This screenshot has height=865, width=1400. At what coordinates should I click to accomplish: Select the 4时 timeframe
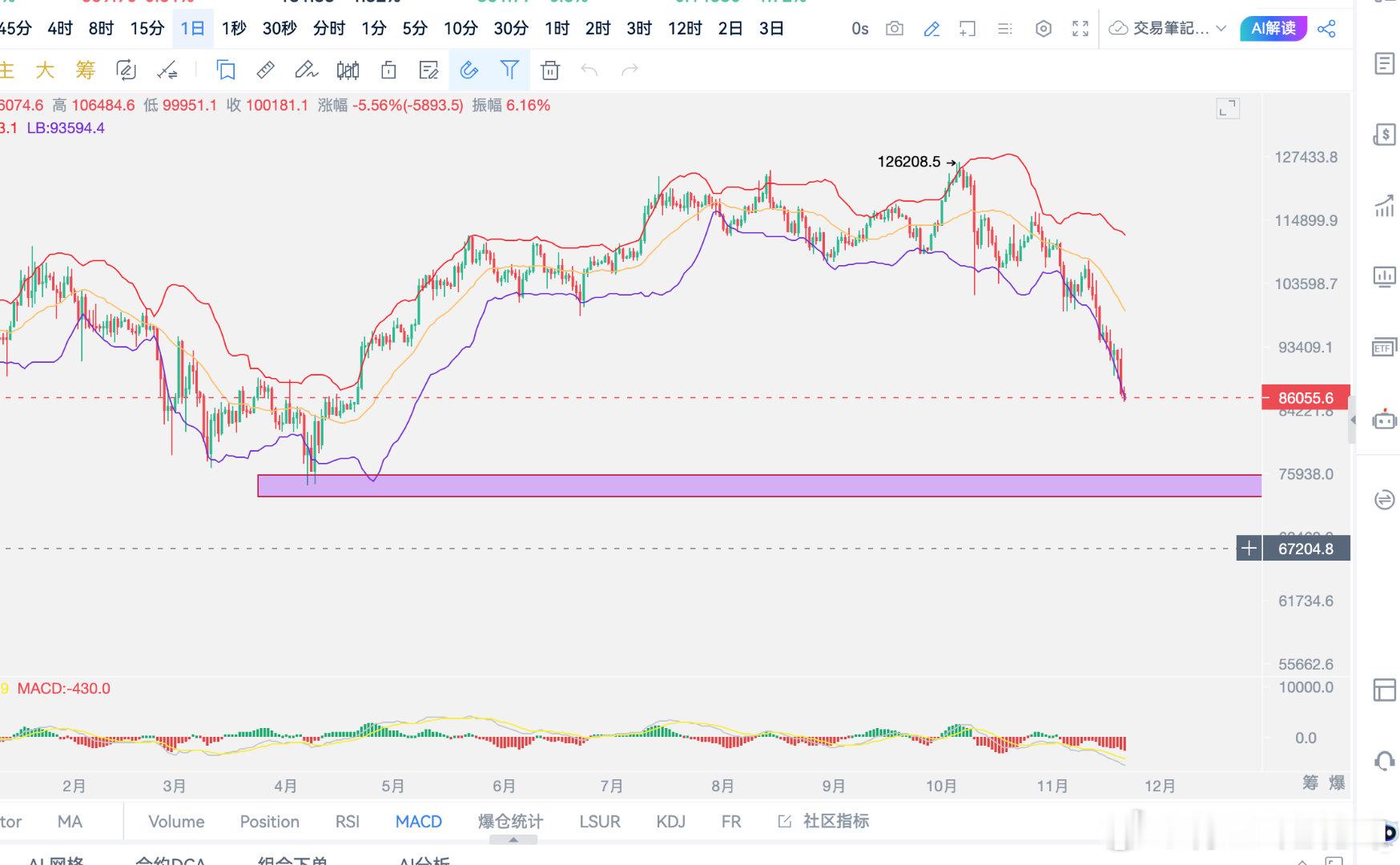pyautogui.click(x=60, y=29)
